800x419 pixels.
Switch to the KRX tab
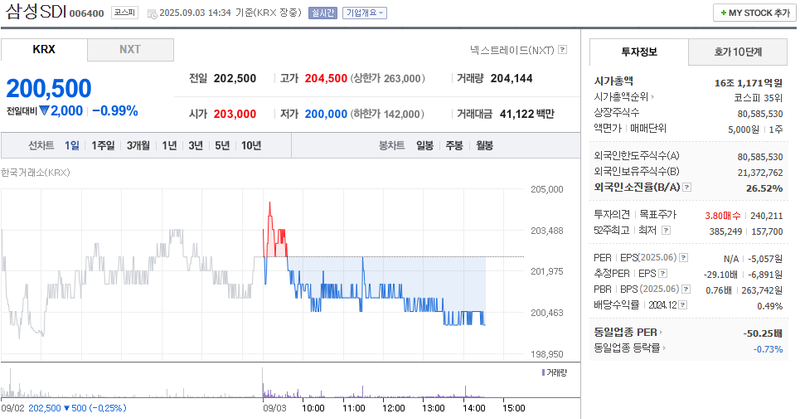[44, 50]
